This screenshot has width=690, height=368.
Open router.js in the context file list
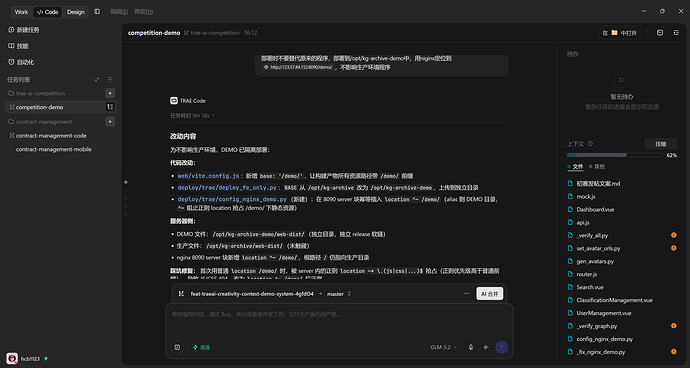(587, 274)
